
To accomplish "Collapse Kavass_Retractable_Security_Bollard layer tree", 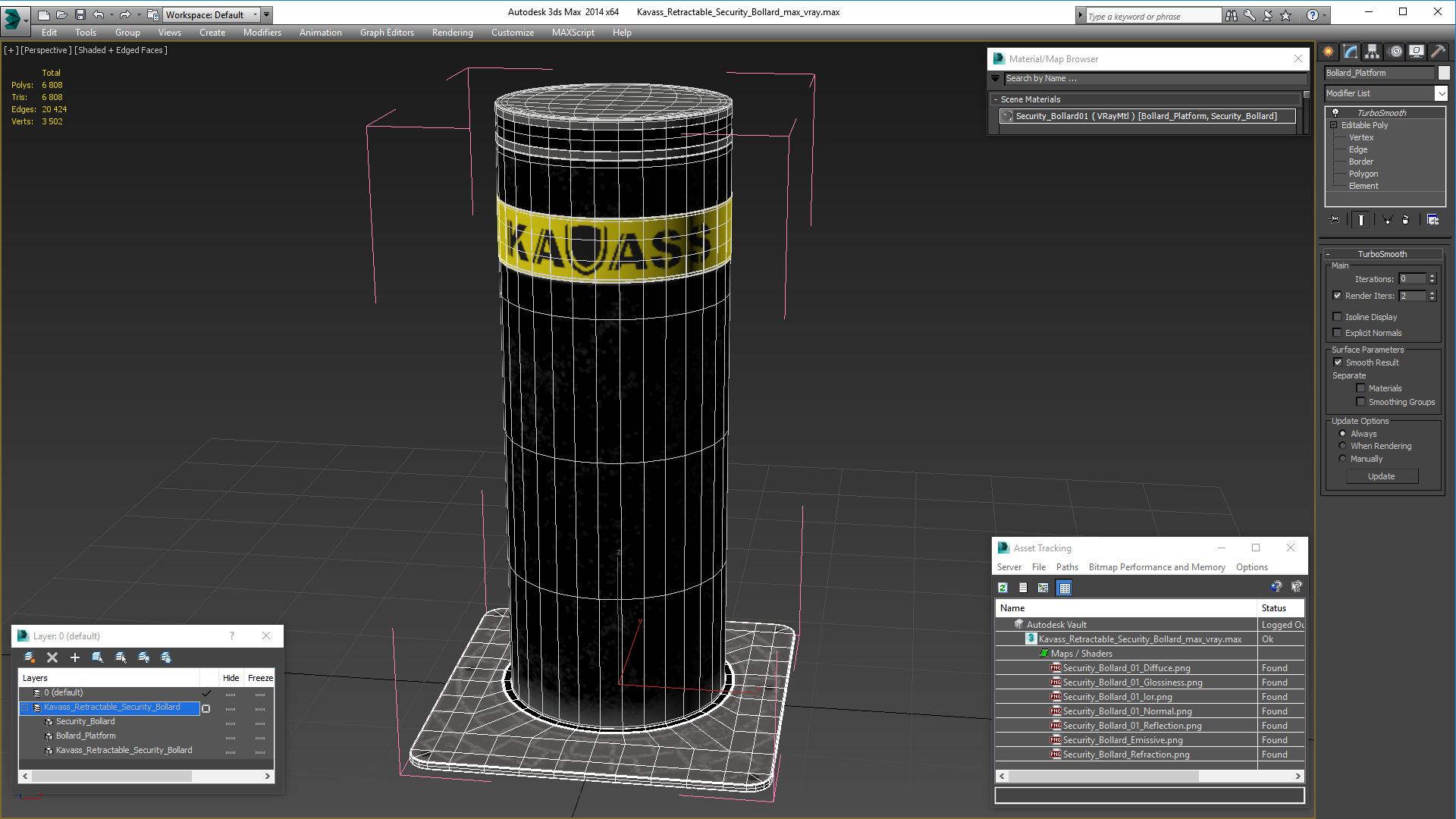I will [24, 708].
